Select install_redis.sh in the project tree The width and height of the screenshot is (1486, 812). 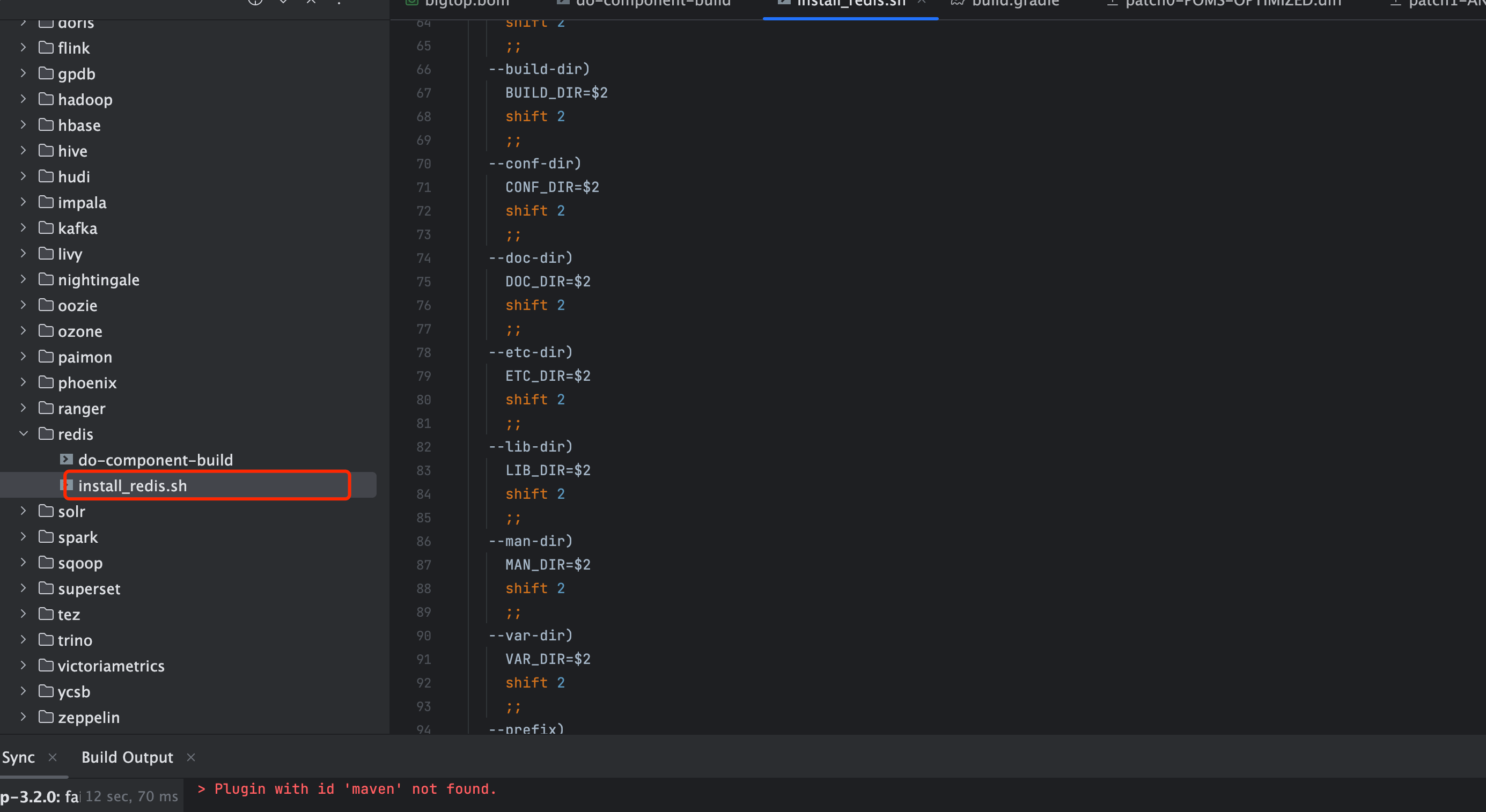coord(132,485)
